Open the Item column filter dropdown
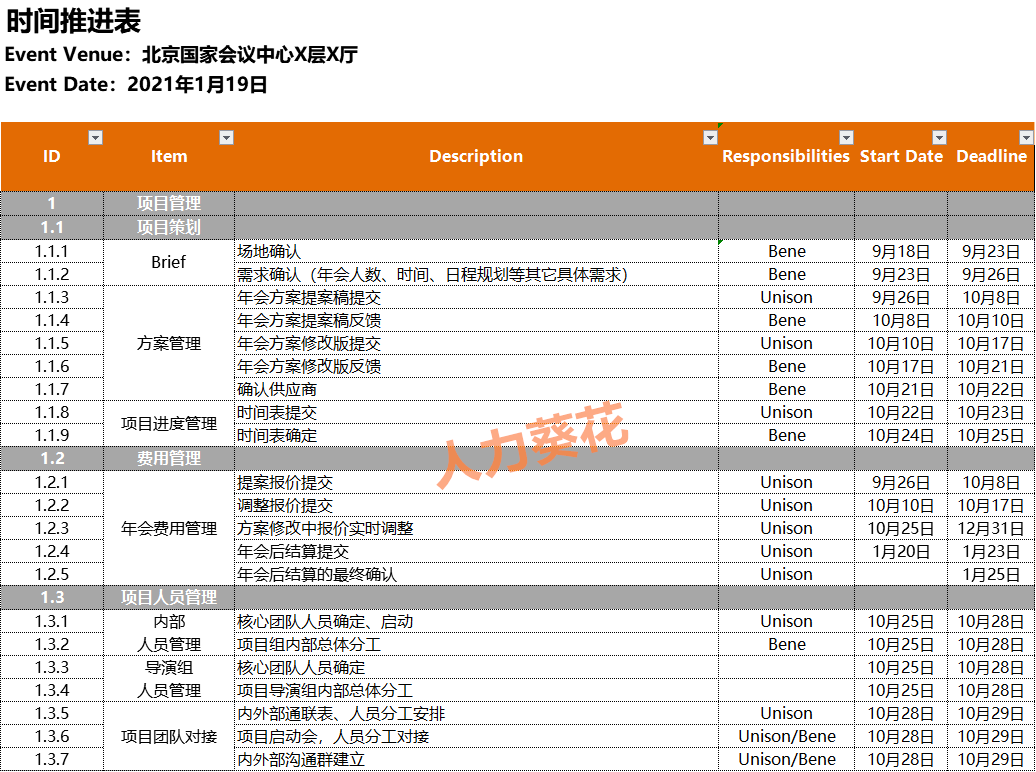The width and height of the screenshot is (1036, 772). (x=227, y=138)
